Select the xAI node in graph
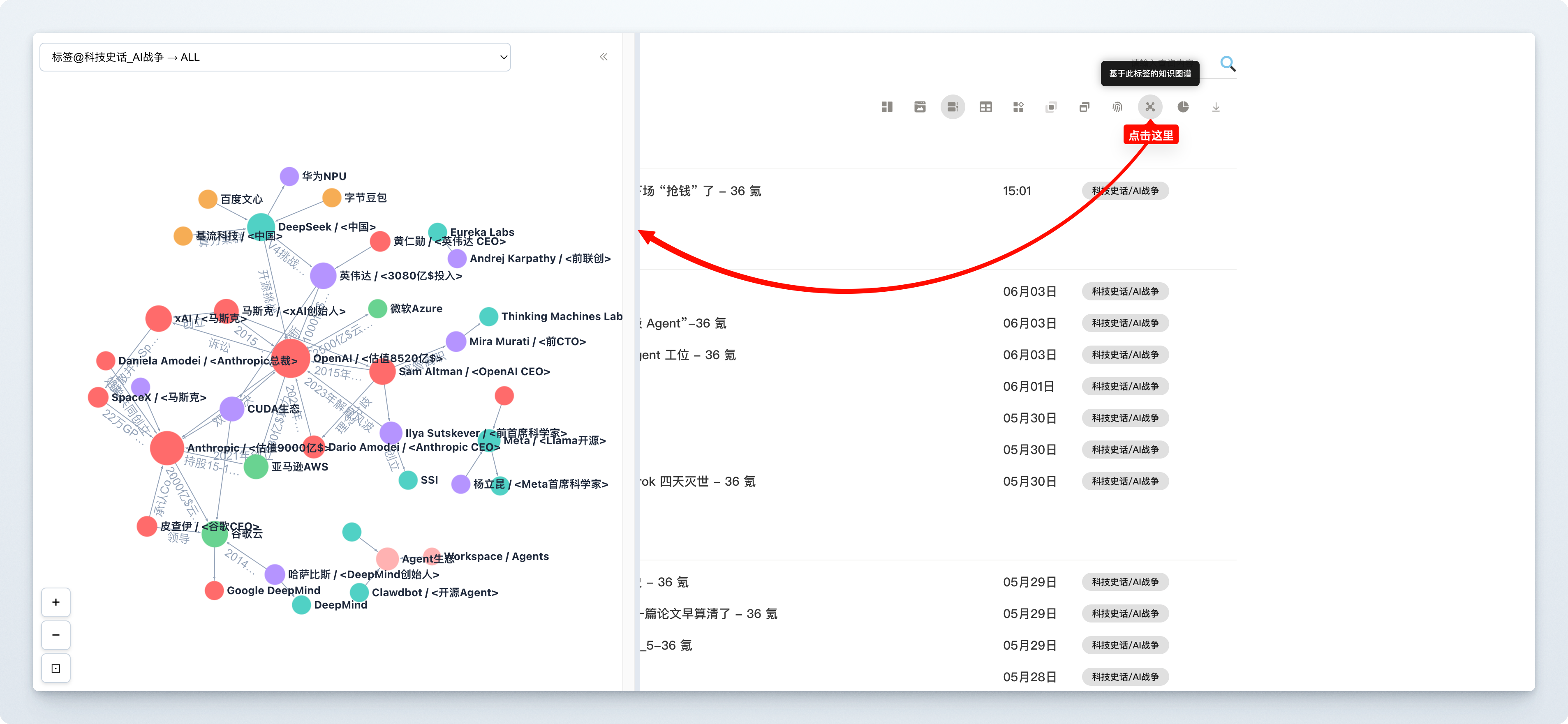This screenshot has width=1568, height=724. click(x=158, y=318)
